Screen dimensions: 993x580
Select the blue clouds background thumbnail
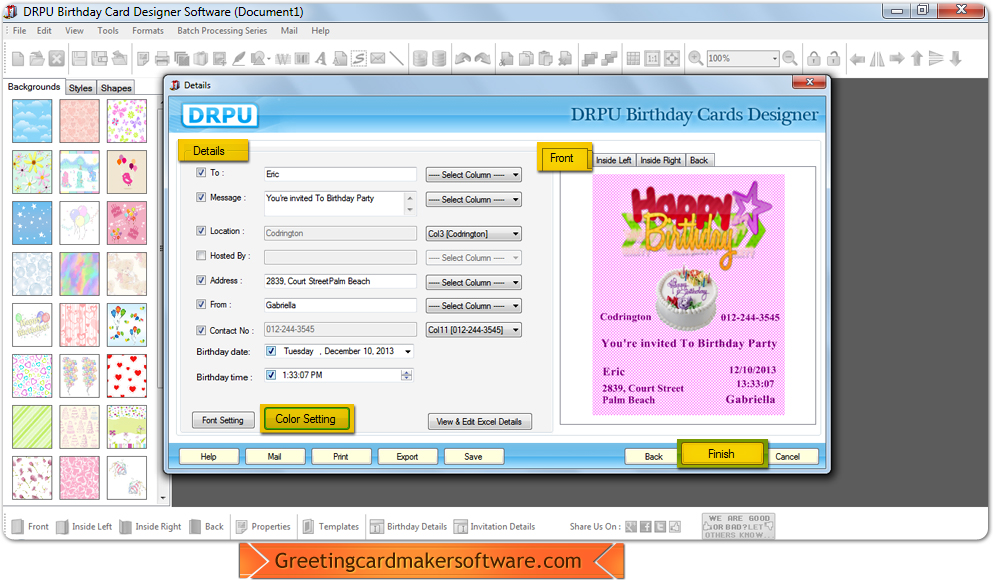pos(32,121)
